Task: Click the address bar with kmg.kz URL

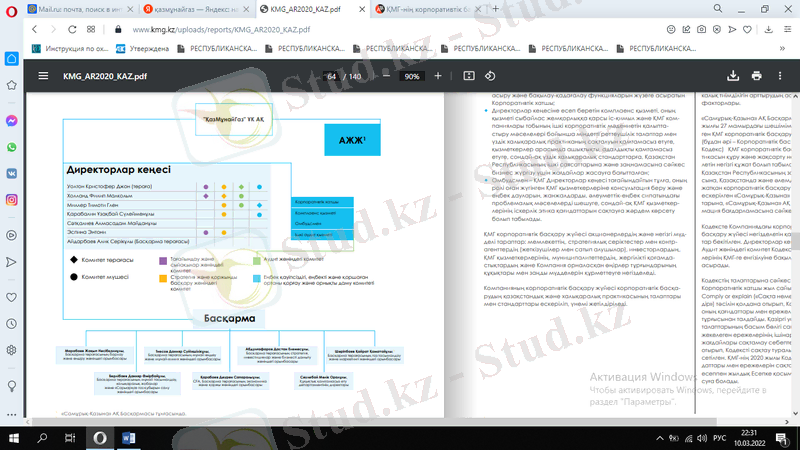Action: [x=300, y=29]
